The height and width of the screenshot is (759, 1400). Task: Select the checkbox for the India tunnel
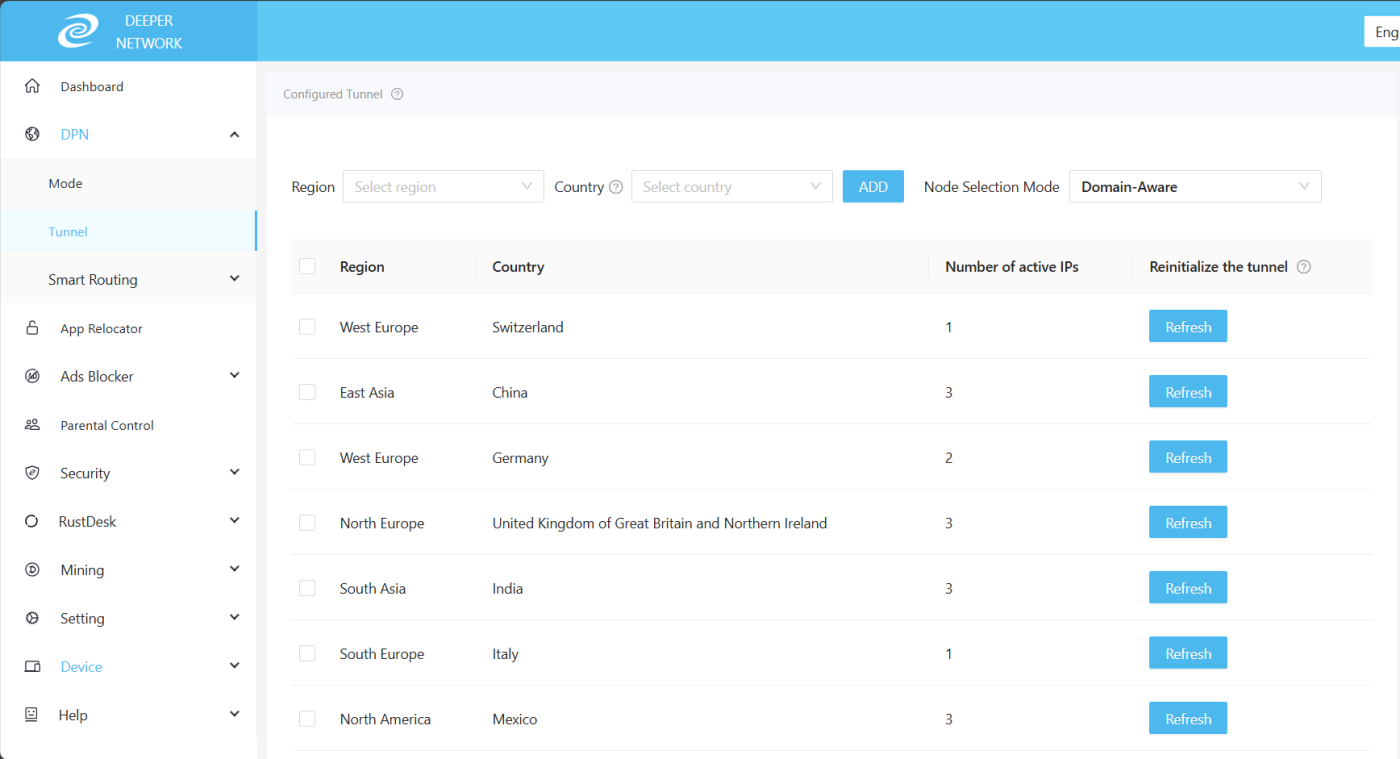click(307, 588)
